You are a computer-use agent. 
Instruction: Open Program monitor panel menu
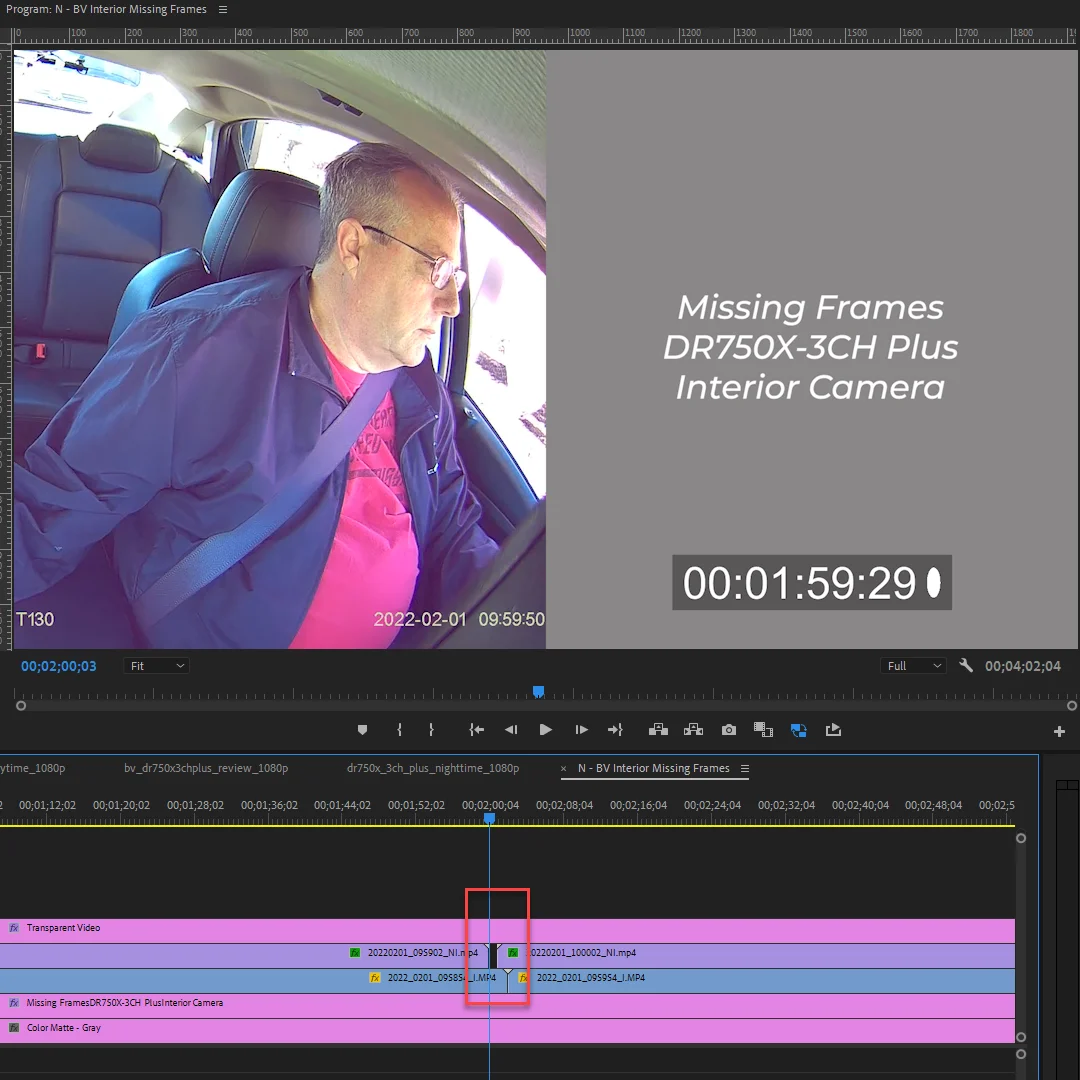222,10
